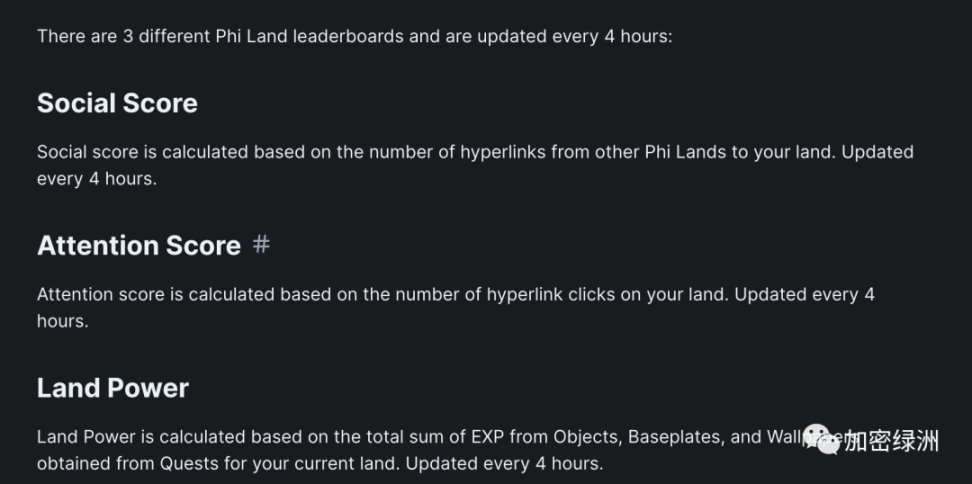972x484 pixels.
Task: Click the Social score description paragraph
Action: point(475,165)
